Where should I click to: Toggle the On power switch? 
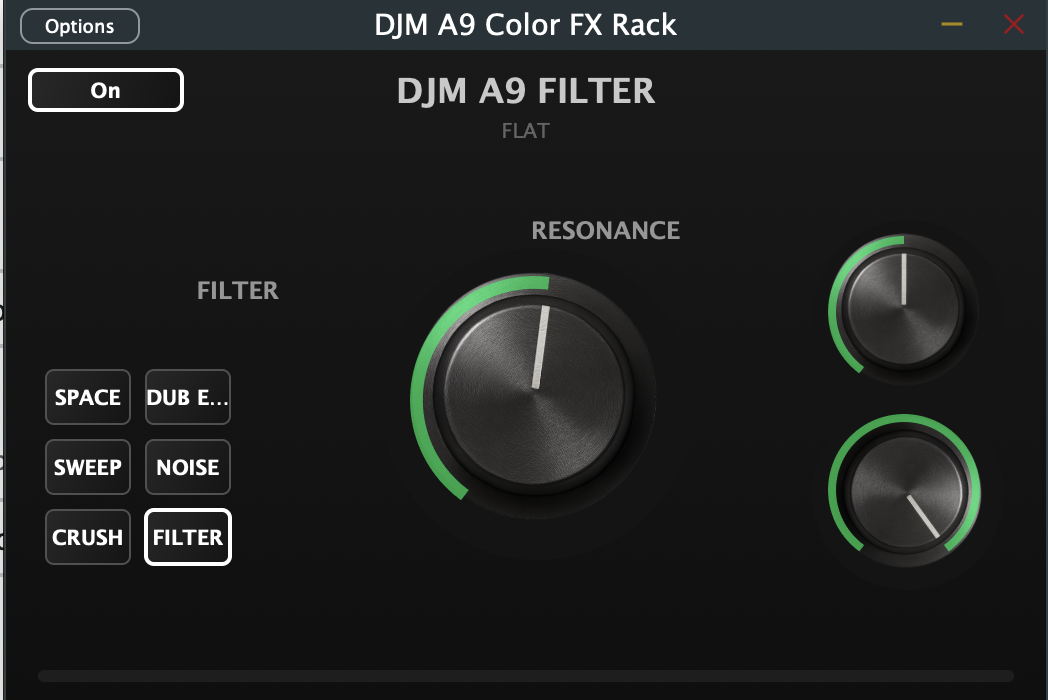click(106, 90)
